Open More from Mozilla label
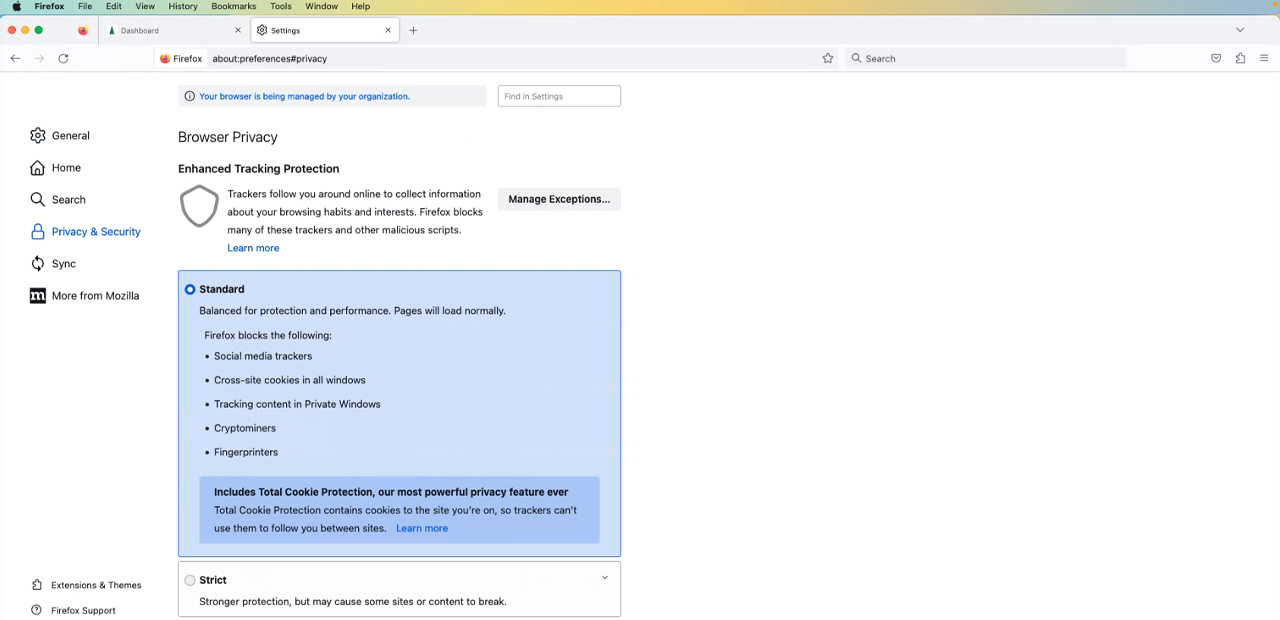The height and width of the screenshot is (620, 1280). [x=96, y=295]
